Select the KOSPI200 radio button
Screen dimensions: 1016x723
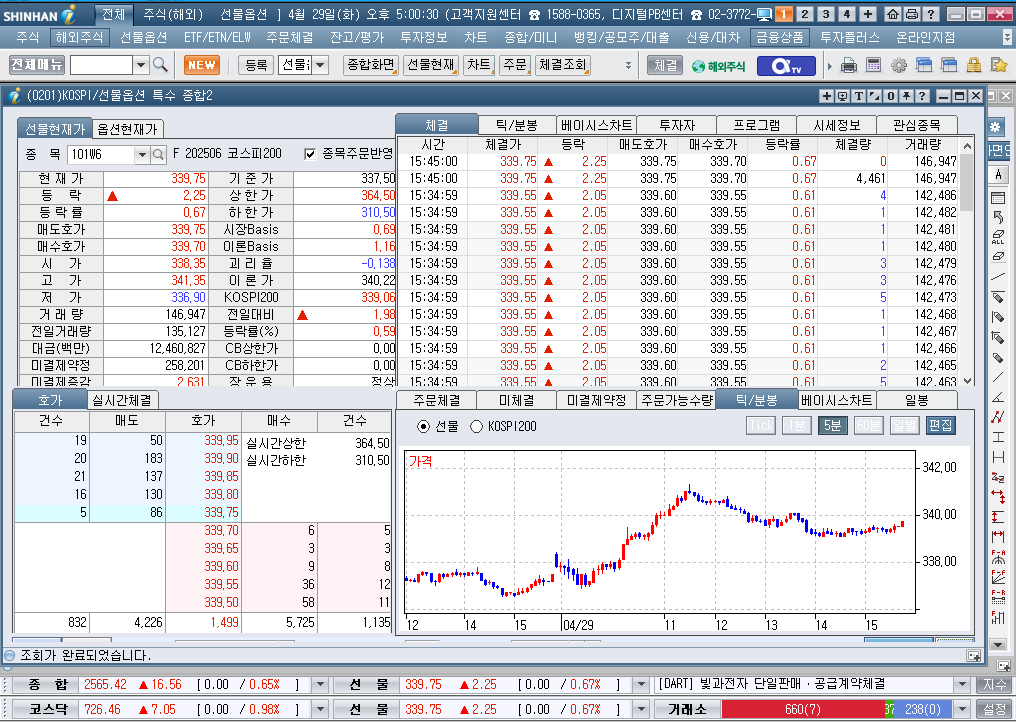pyautogui.click(x=476, y=426)
